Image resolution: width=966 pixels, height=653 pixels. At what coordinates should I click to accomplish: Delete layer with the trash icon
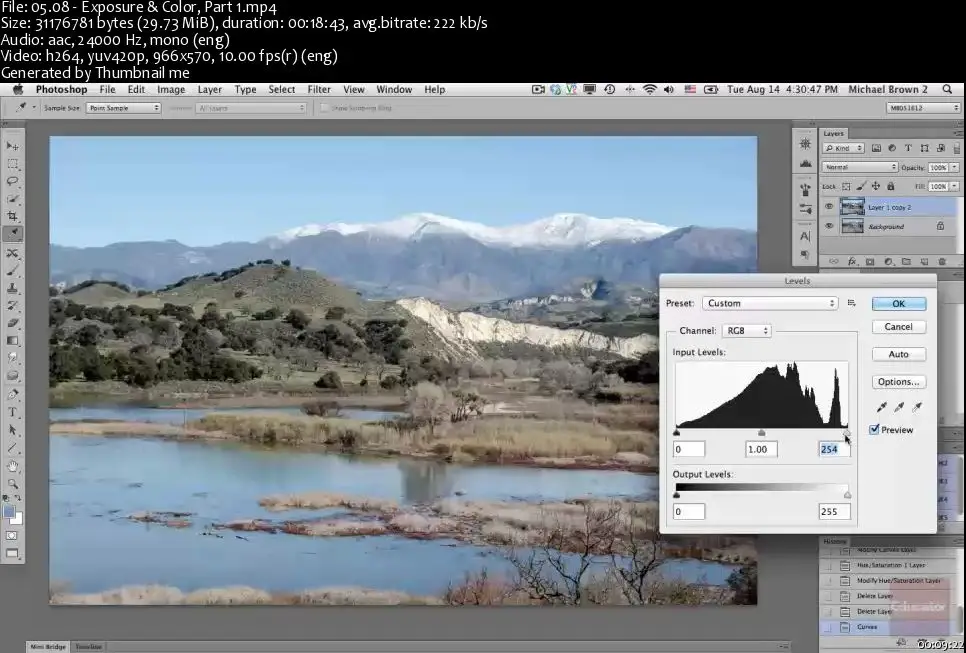click(x=941, y=261)
